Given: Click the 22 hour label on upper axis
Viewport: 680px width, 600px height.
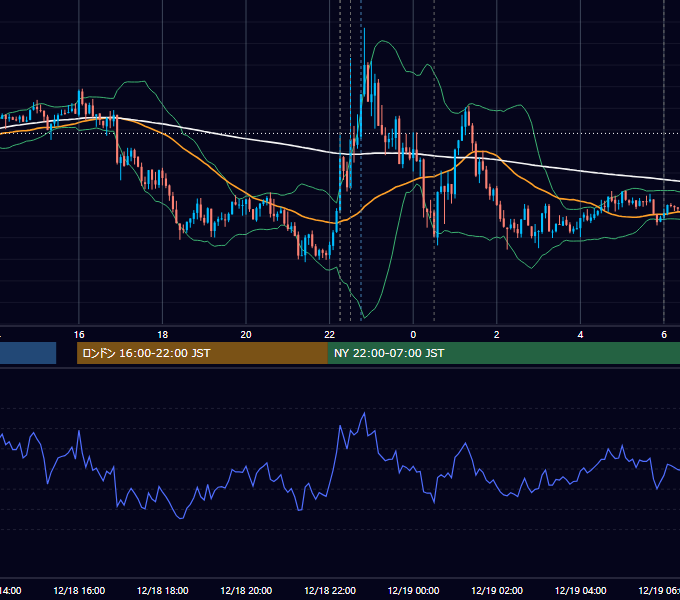Looking at the screenshot, I should click(330, 334).
